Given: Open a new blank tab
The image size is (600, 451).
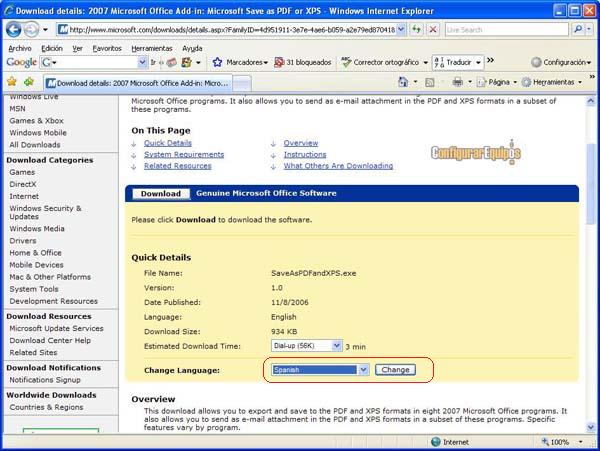Looking at the screenshot, I should (x=242, y=83).
